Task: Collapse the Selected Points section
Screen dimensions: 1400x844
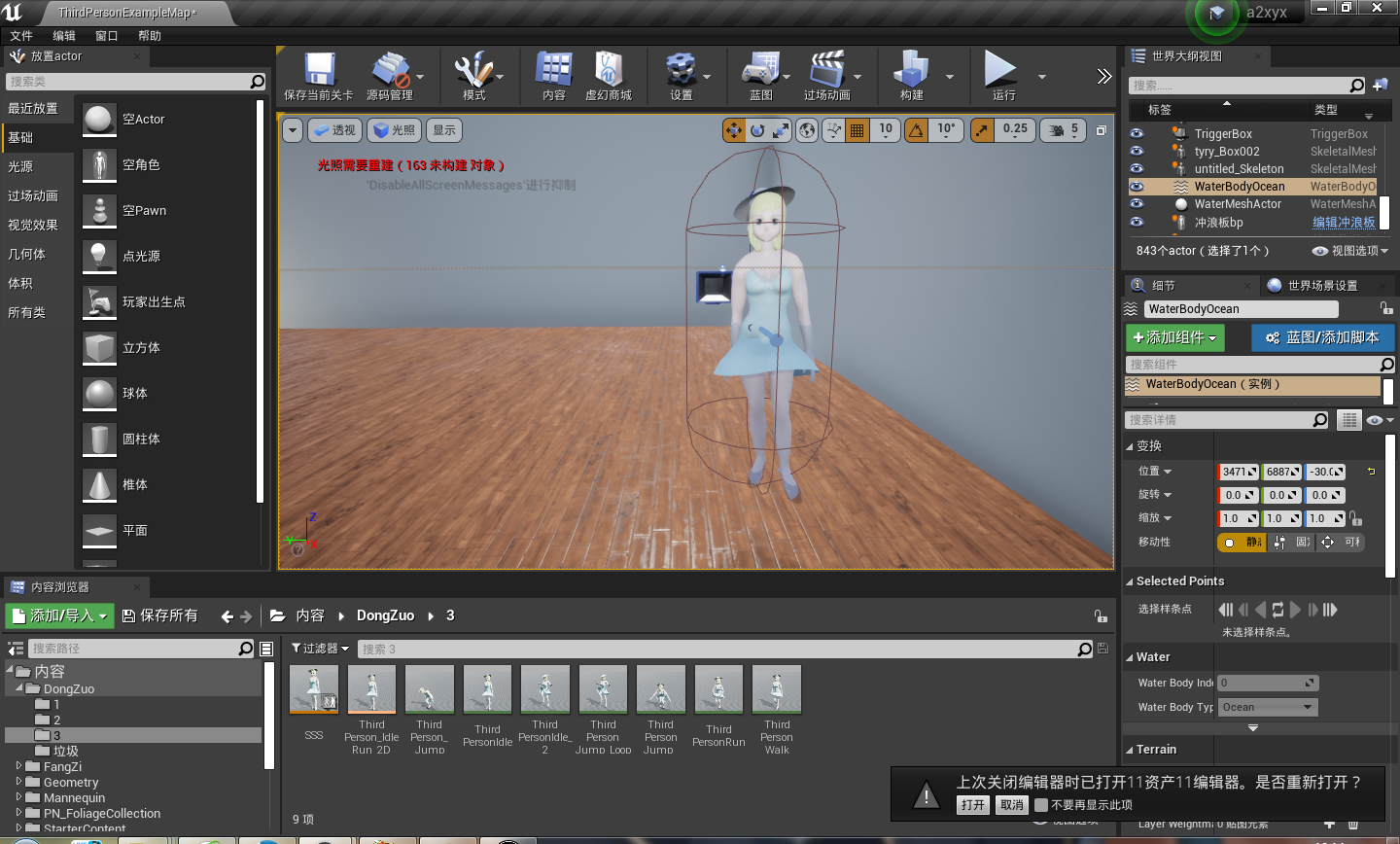Action: coord(1130,581)
